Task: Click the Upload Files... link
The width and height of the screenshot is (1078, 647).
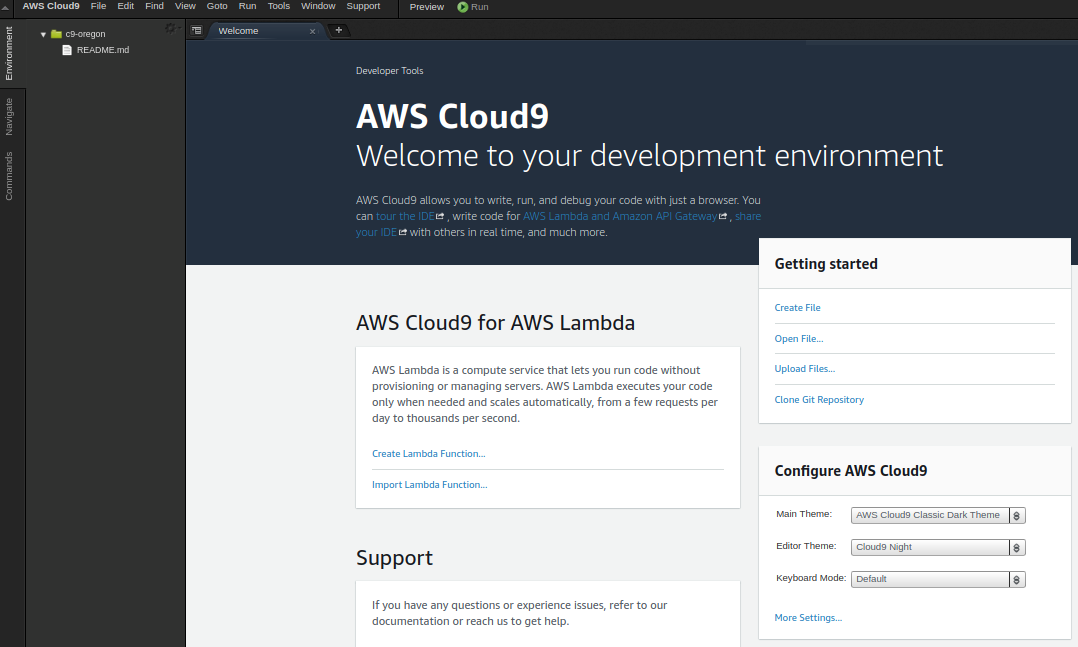Action: [805, 369]
